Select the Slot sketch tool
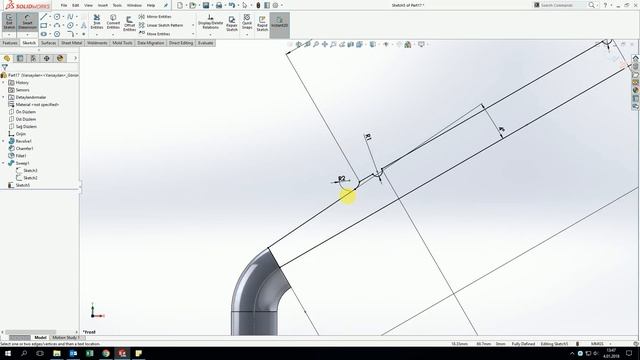The image size is (640, 360). pos(44,34)
